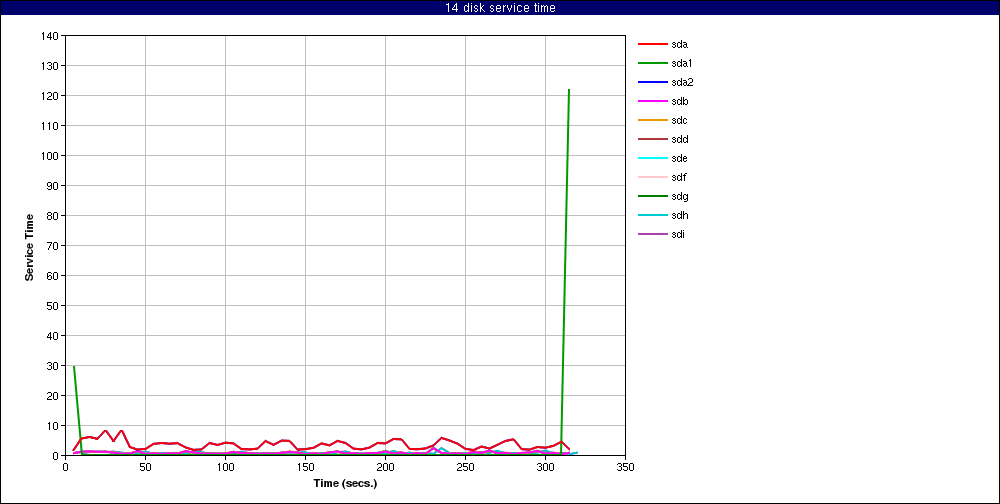Click the 150 tick on the time axis
The width and height of the screenshot is (1000, 504).
305,467
